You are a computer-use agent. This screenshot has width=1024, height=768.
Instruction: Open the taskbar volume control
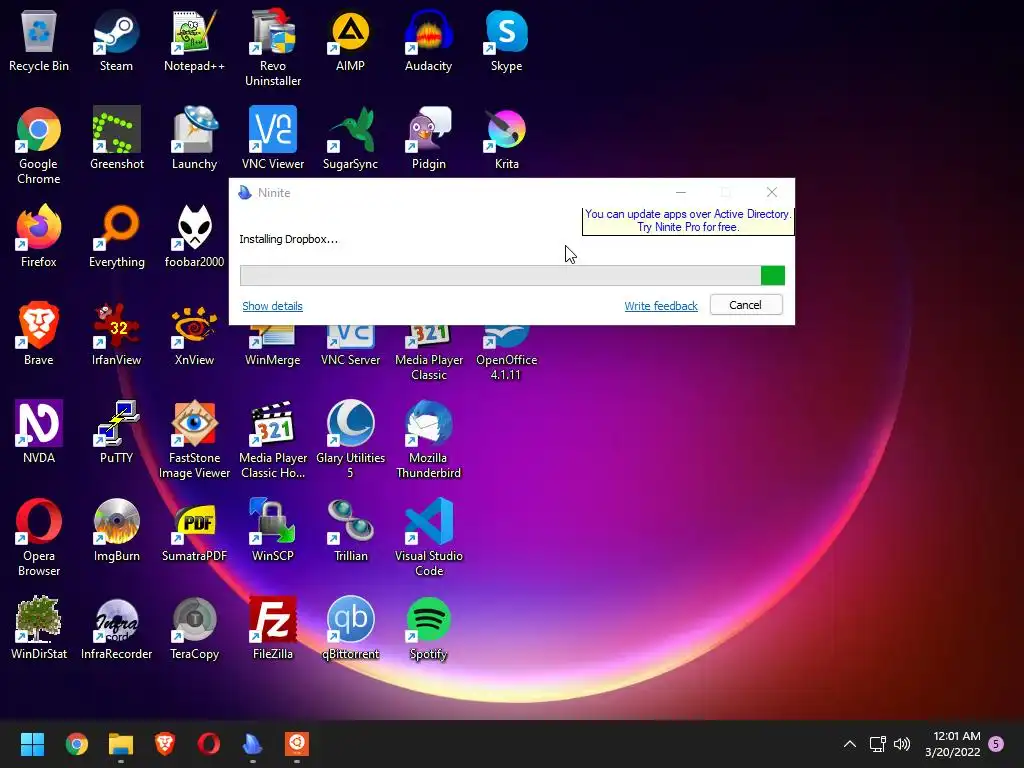902,744
